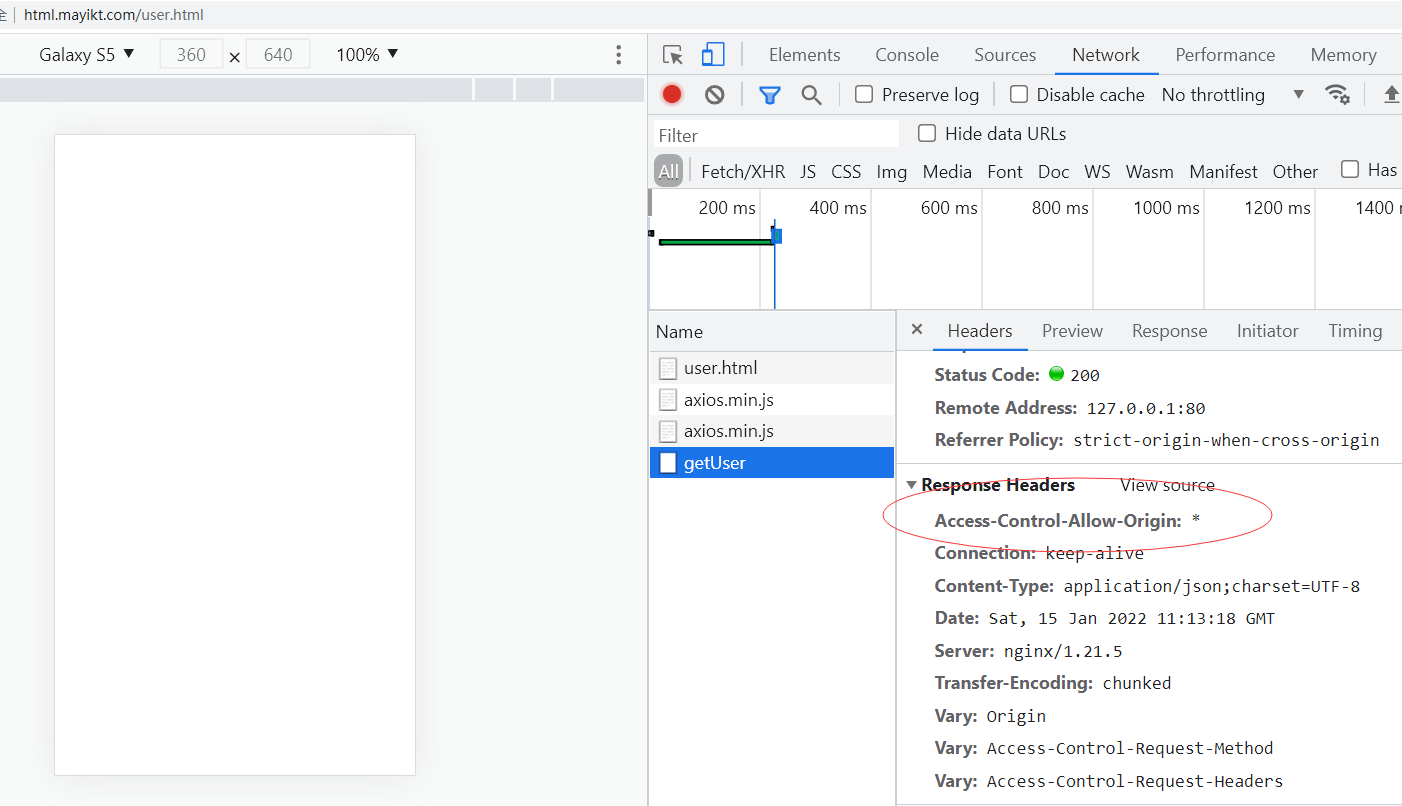Open the Memory tab
This screenshot has width=1402, height=806.
[1343, 55]
